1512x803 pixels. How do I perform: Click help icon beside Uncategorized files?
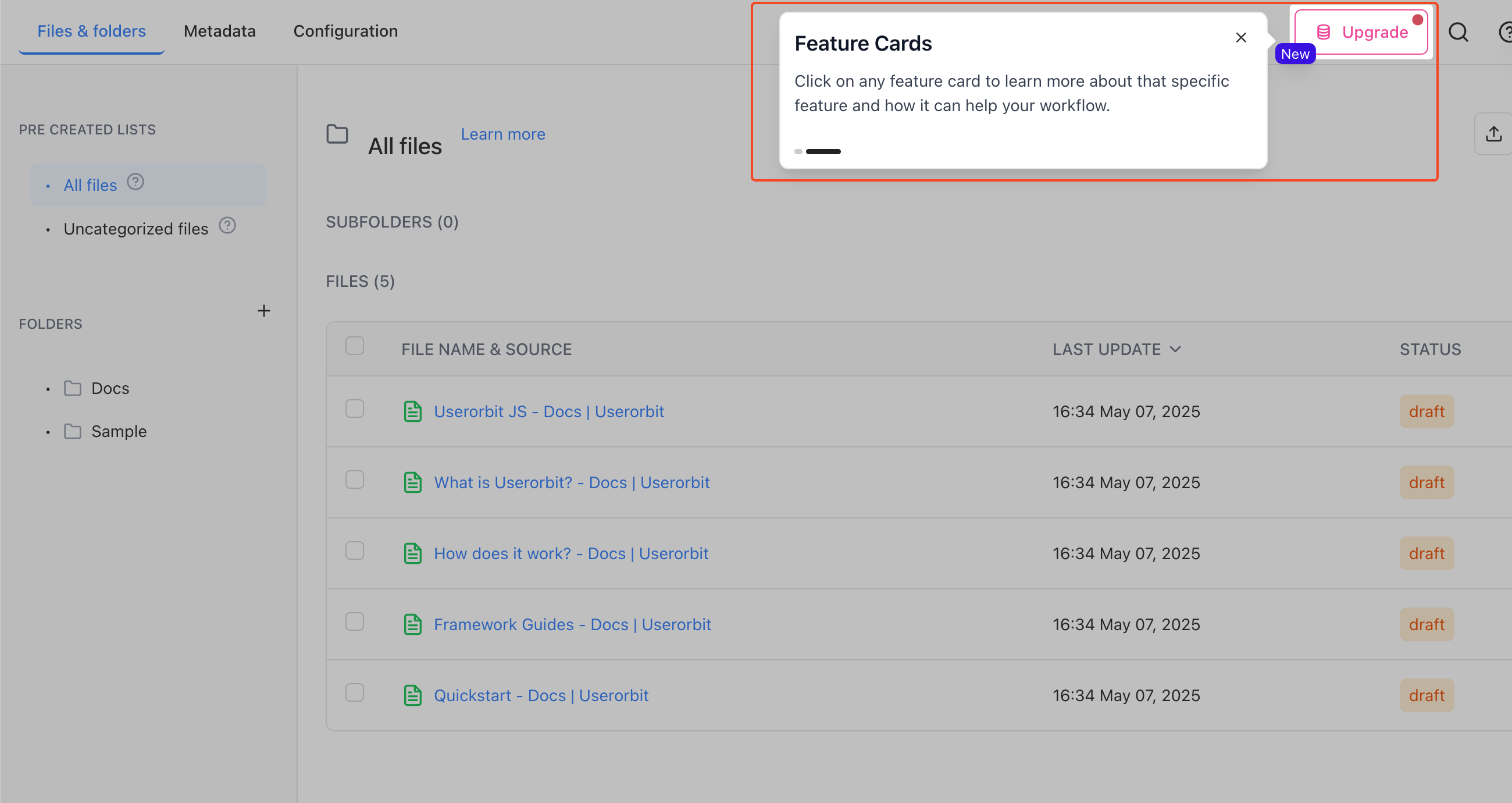pos(227,226)
